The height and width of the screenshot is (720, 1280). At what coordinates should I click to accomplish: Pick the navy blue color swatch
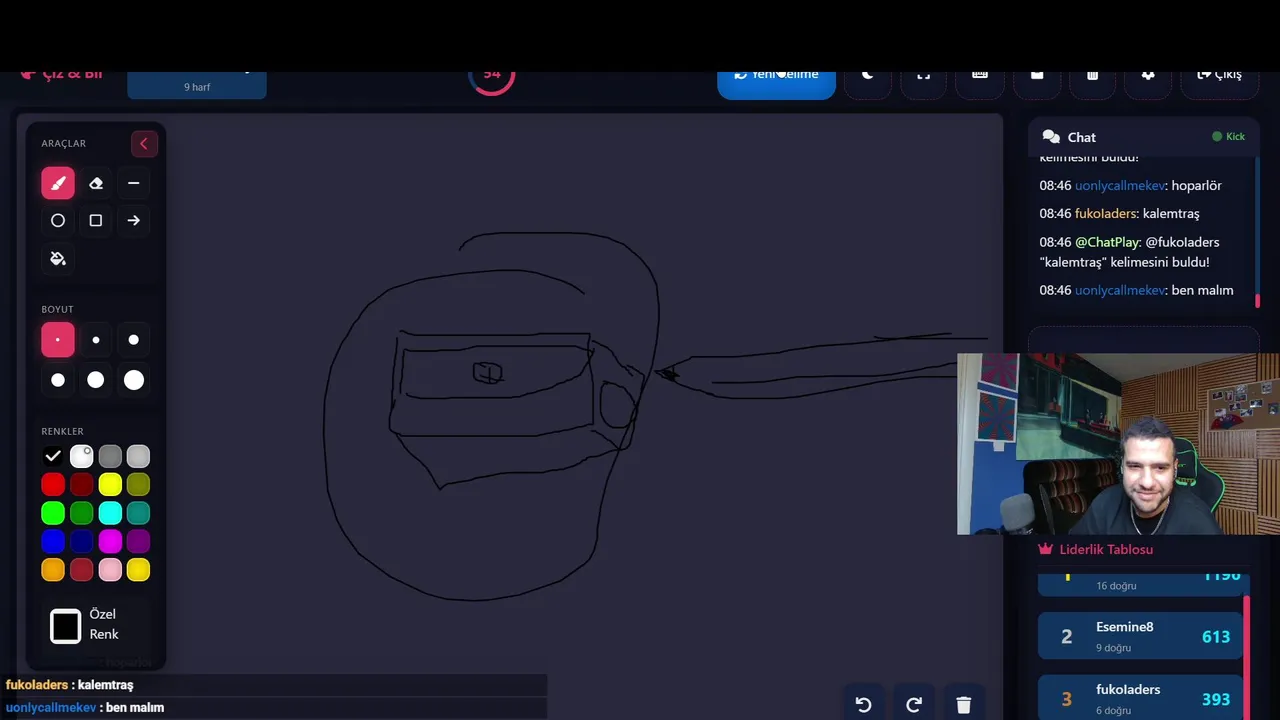click(82, 541)
